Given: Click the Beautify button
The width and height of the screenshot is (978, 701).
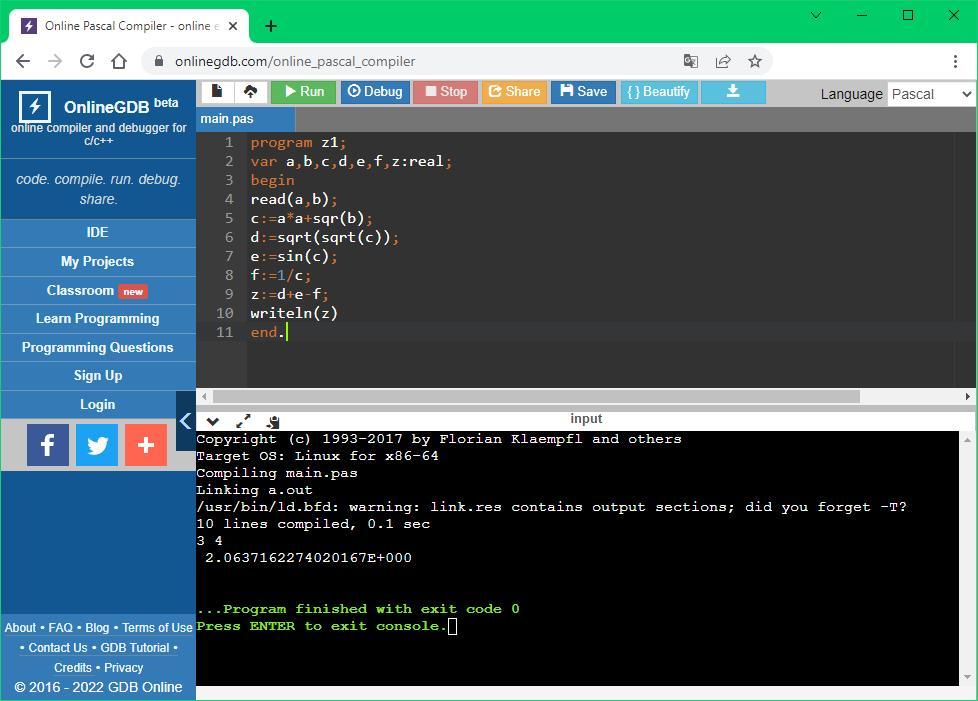Looking at the screenshot, I should pyautogui.click(x=658, y=92).
